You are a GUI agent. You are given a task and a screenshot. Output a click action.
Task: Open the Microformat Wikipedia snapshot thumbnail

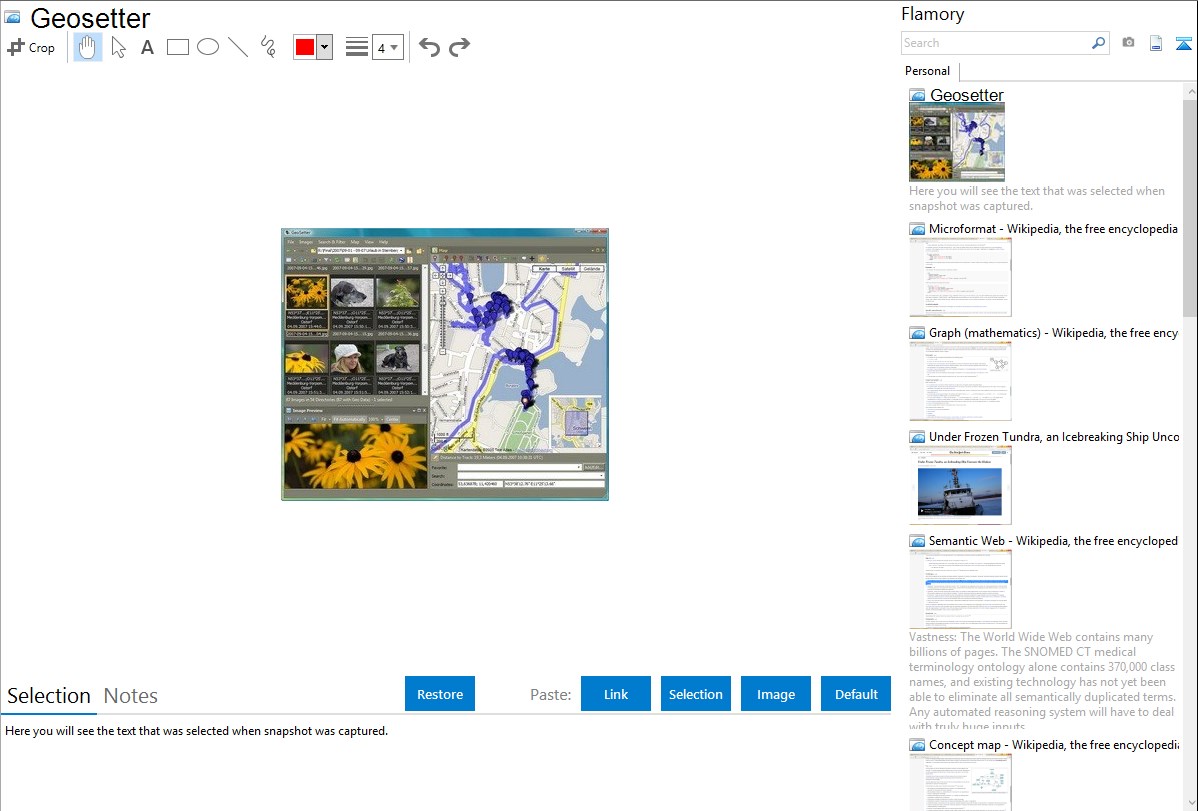coord(960,277)
